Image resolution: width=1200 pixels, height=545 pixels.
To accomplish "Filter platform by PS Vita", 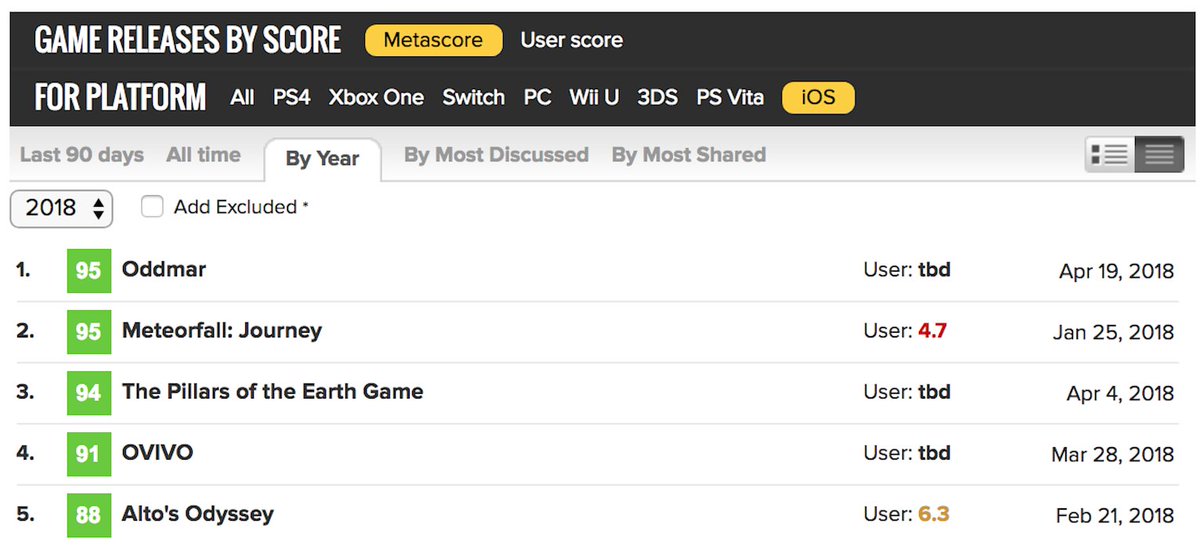I will [x=730, y=97].
